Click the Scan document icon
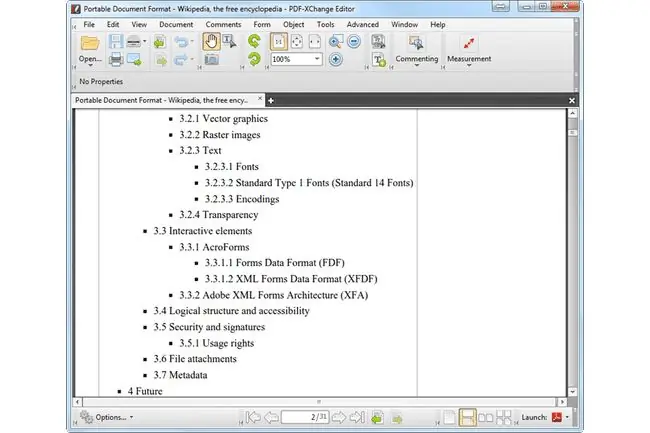 (133, 41)
